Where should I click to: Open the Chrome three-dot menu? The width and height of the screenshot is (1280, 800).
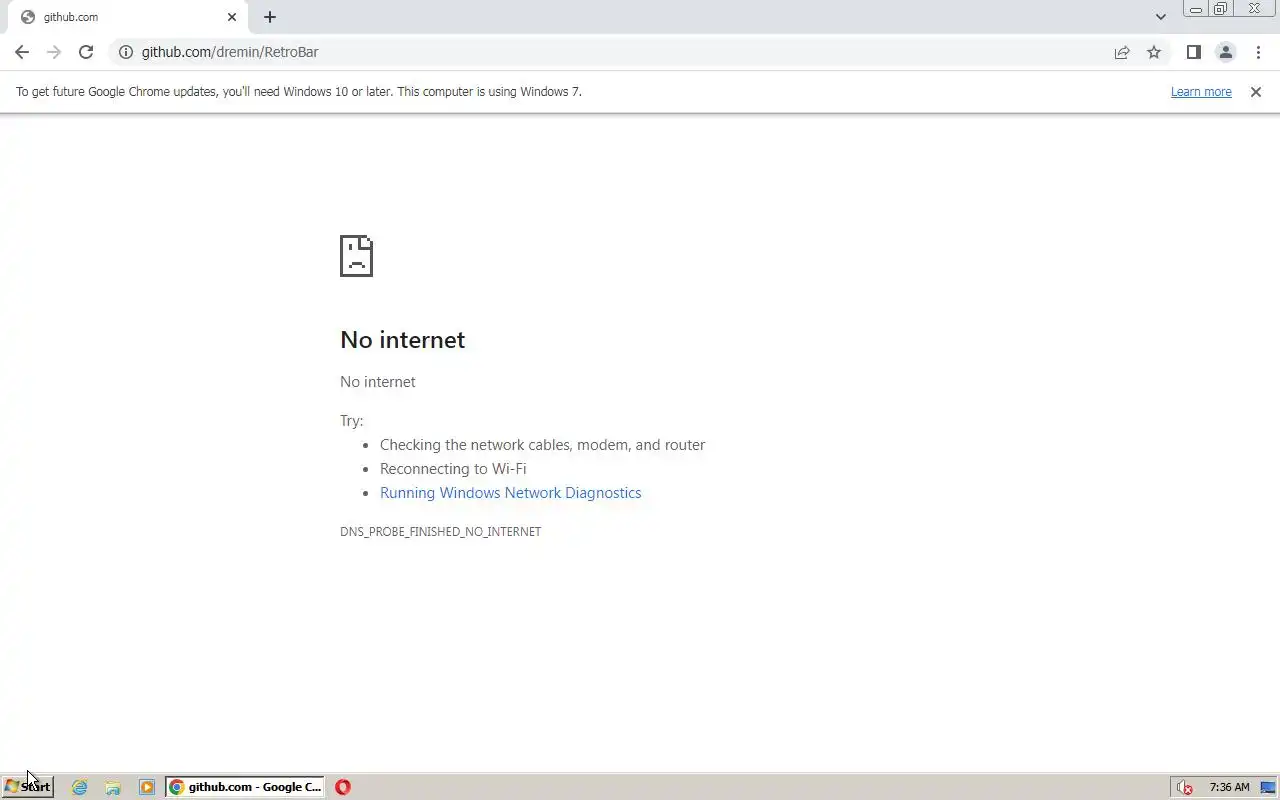tap(1258, 52)
